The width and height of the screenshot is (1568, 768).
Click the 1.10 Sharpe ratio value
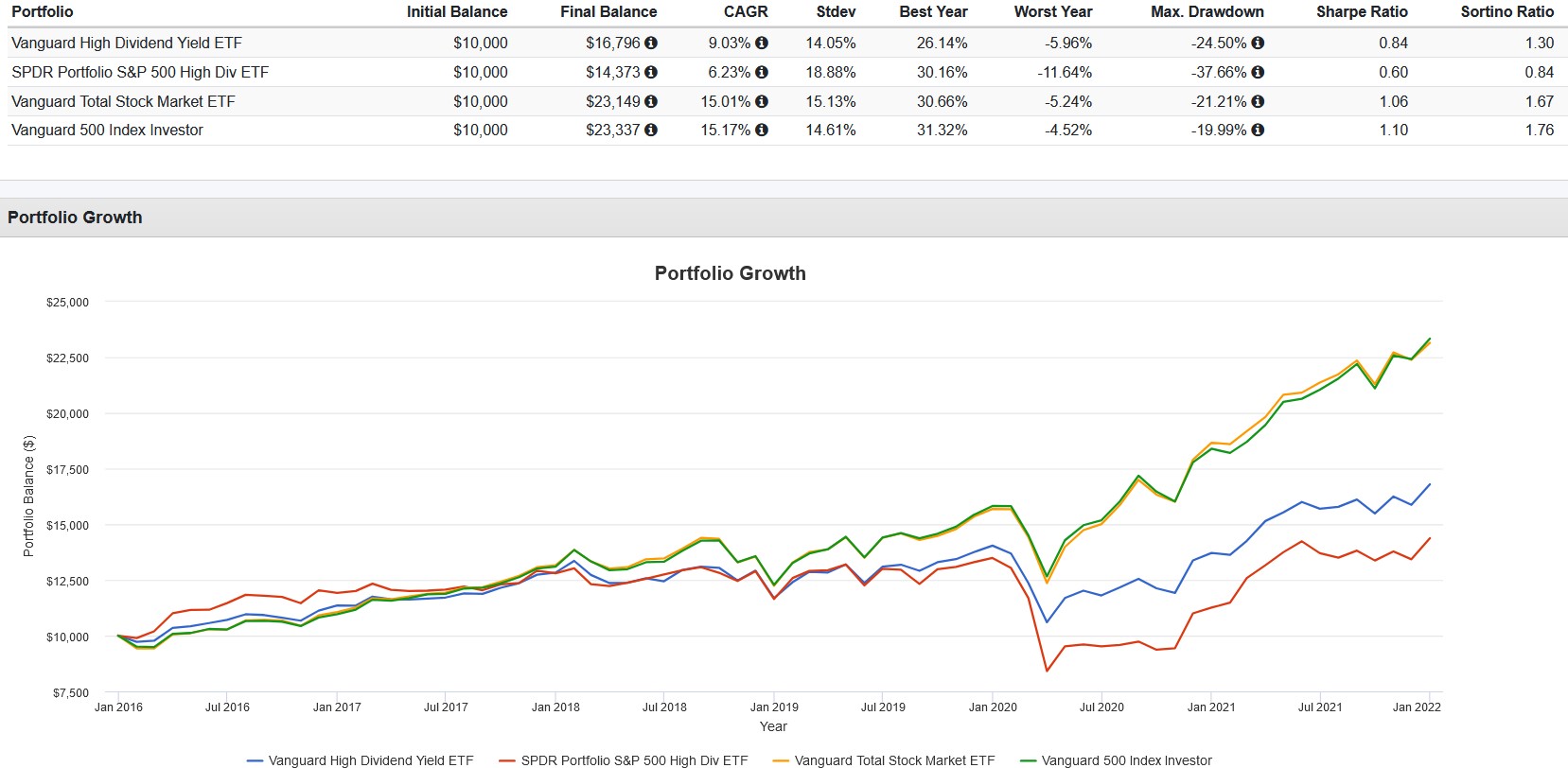pyautogui.click(x=1394, y=130)
